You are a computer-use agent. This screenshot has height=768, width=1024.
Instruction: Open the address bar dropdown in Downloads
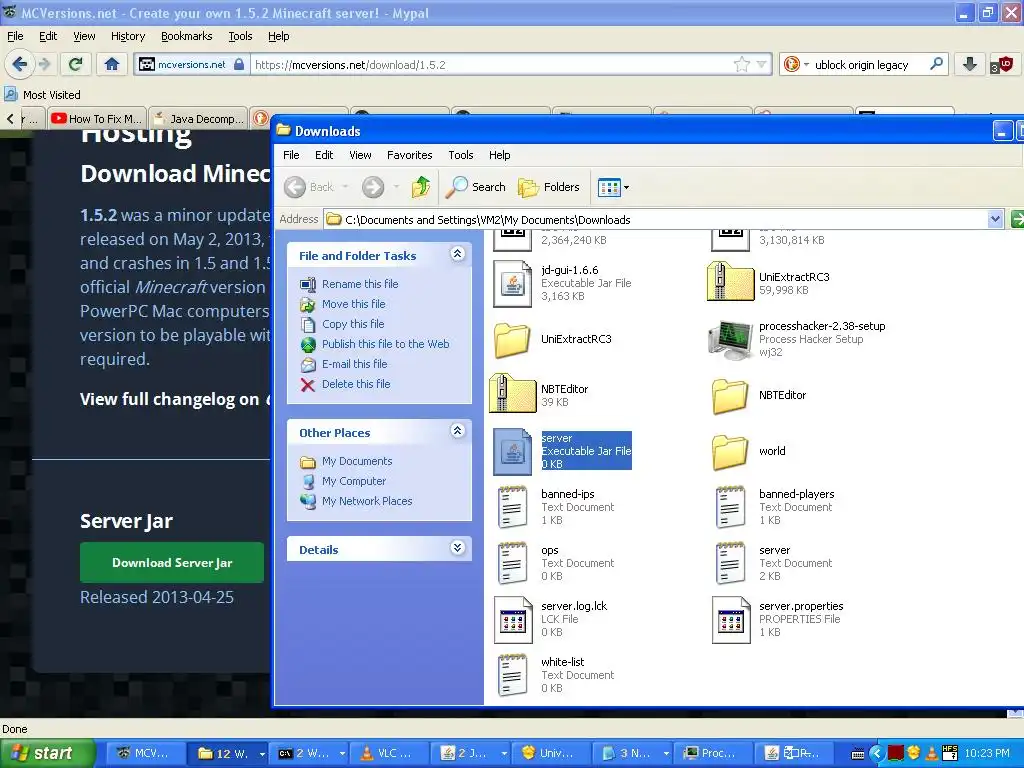coord(995,219)
